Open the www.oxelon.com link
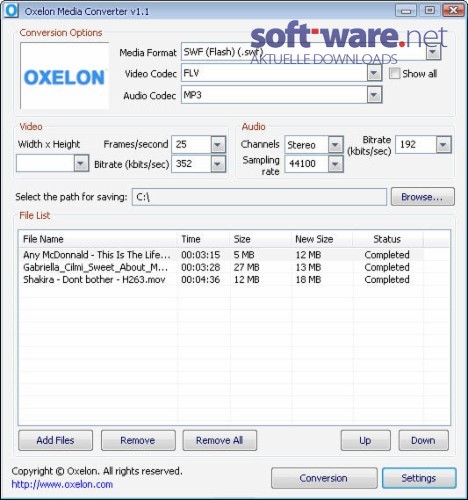The image size is (468, 500). click(x=62, y=484)
